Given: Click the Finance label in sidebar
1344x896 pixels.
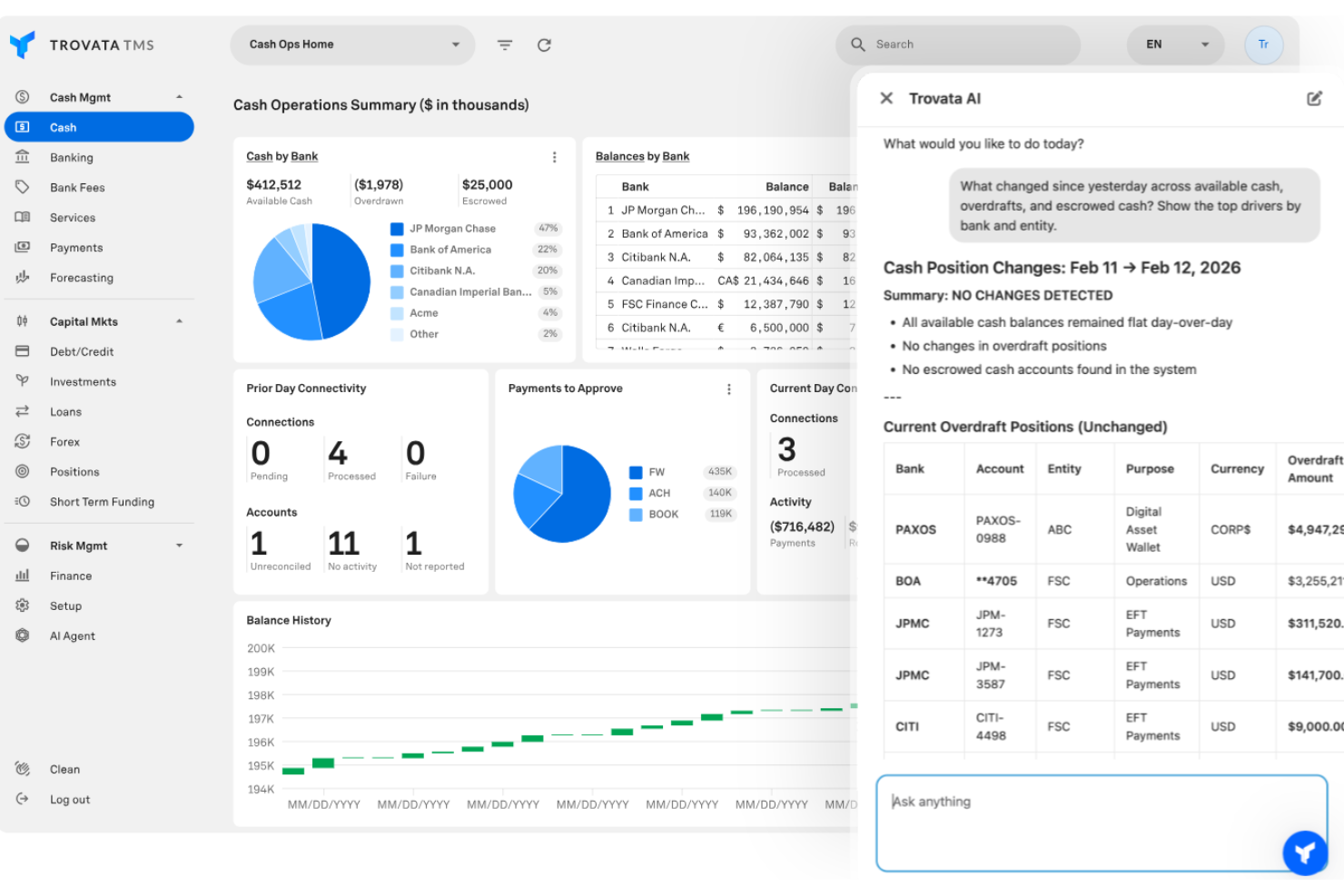Looking at the screenshot, I should 71,576.
